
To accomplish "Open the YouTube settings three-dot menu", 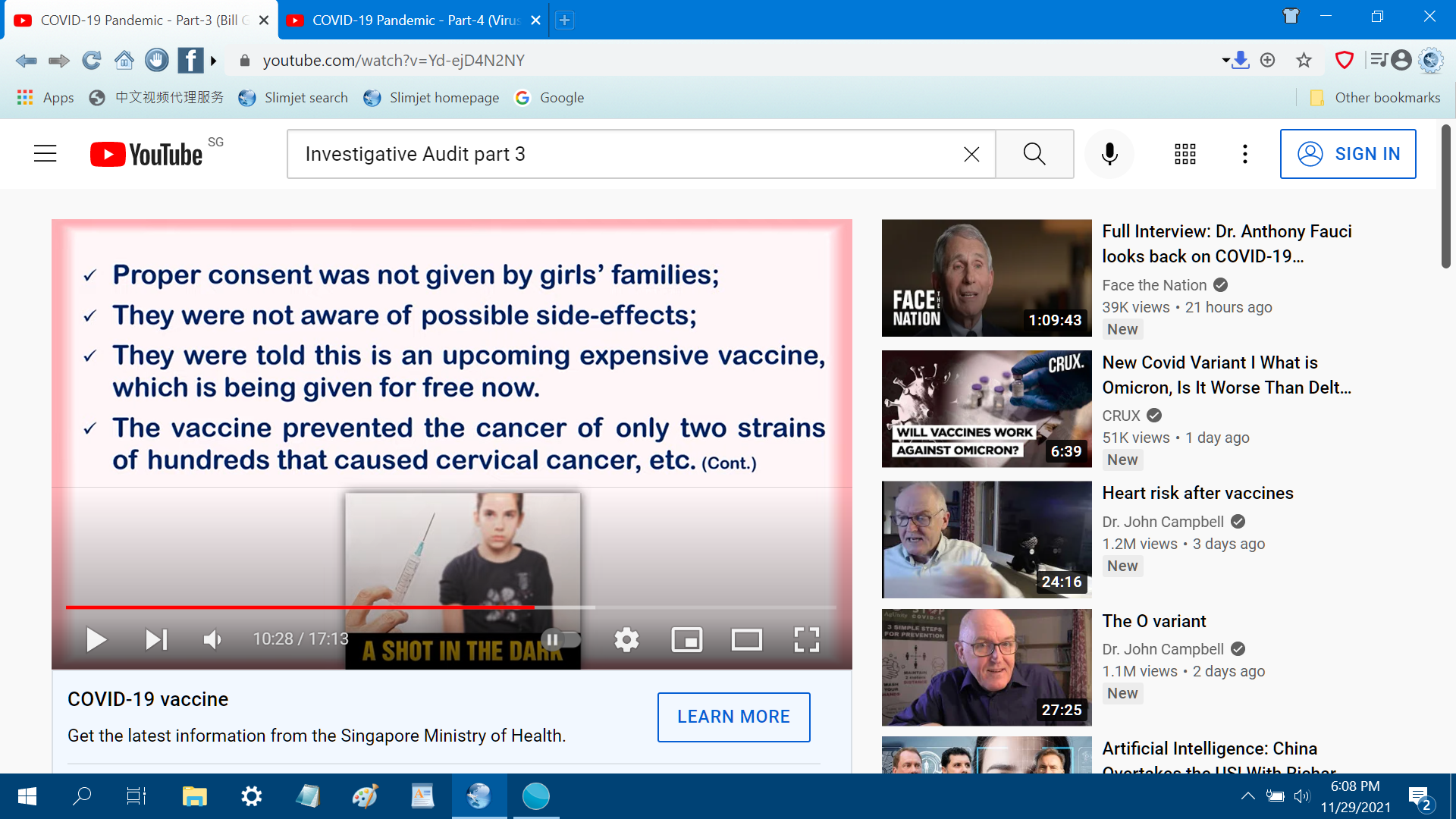I will click(x=1245, y=154).
